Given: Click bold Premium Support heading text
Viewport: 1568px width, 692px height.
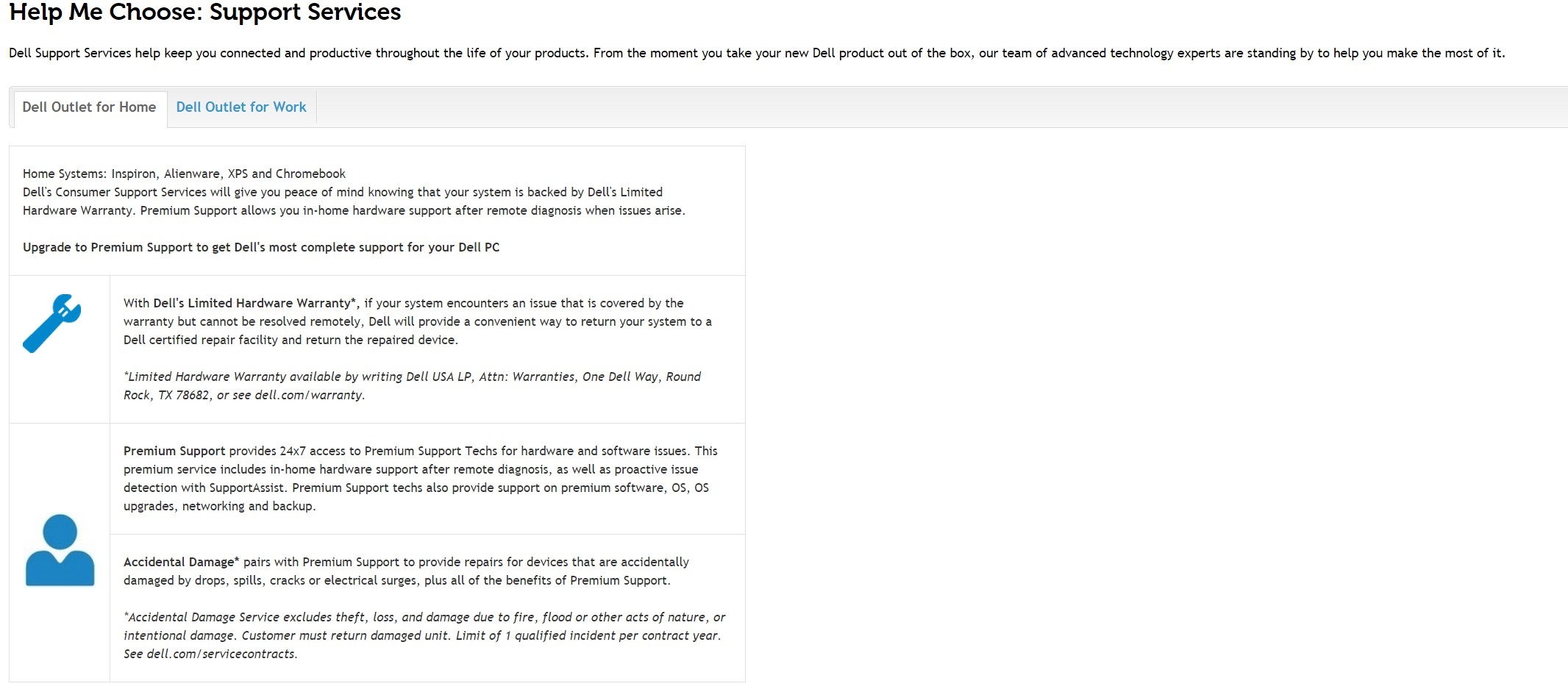Looking at the screenshot, I should [174, 451].
